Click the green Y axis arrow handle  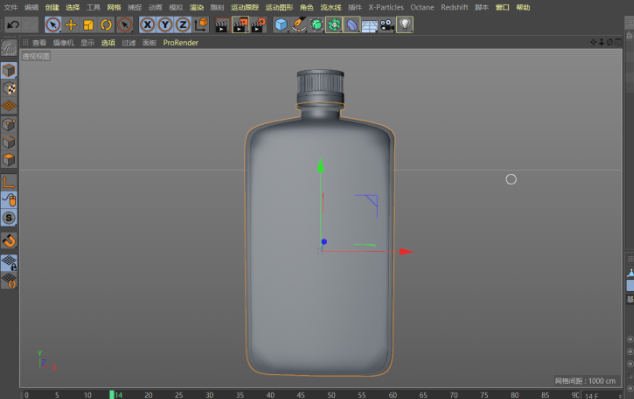(x=321, y=165)
